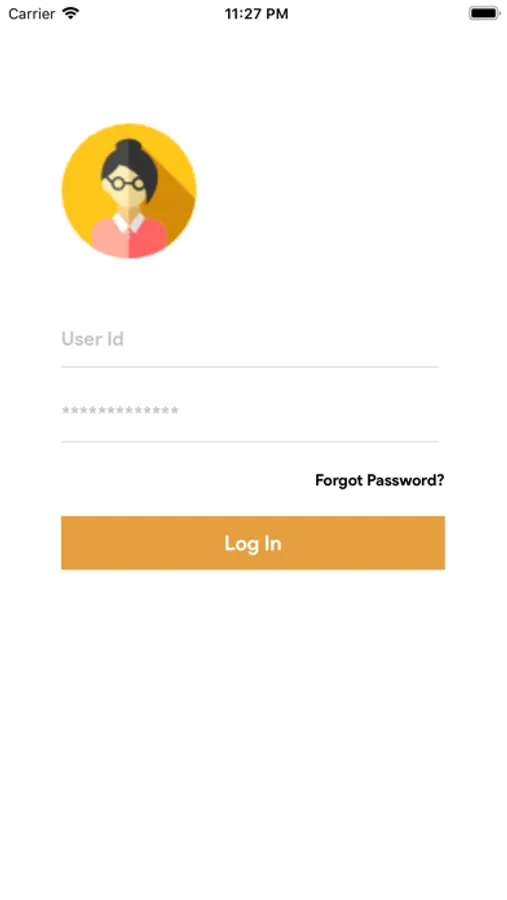The height and width of the screenshot is (900, 507).
Task: Click the avatar's pink shirt
Action: click(x=129, y=238)
